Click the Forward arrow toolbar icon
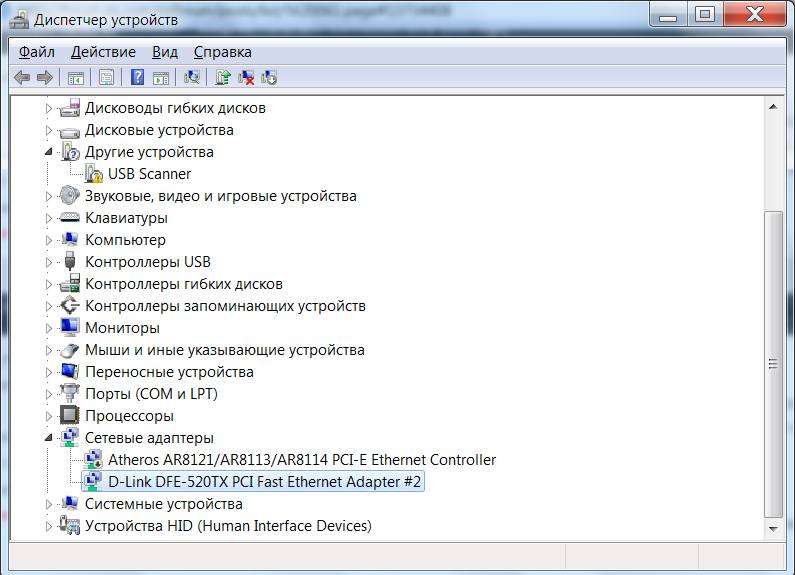Screen dimensions: 795x575 click(45, 78)
